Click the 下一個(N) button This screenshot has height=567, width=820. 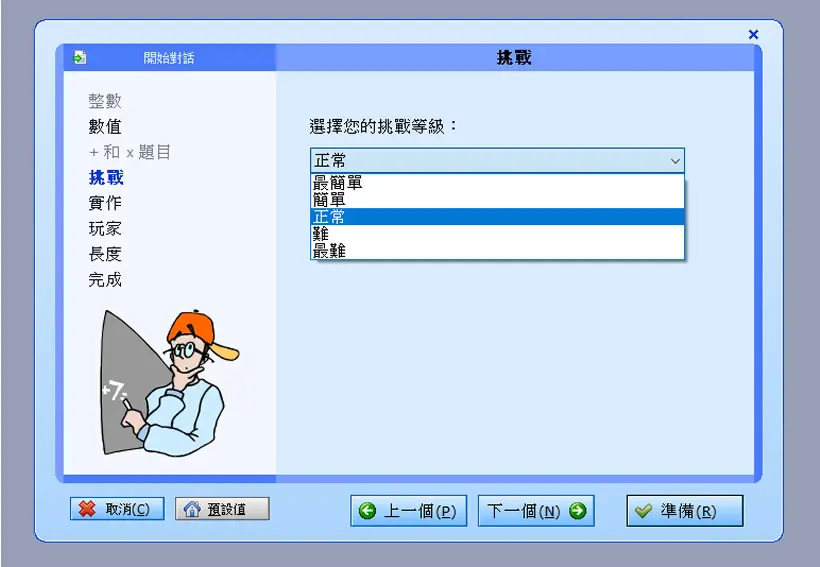[x=536, y=511]
